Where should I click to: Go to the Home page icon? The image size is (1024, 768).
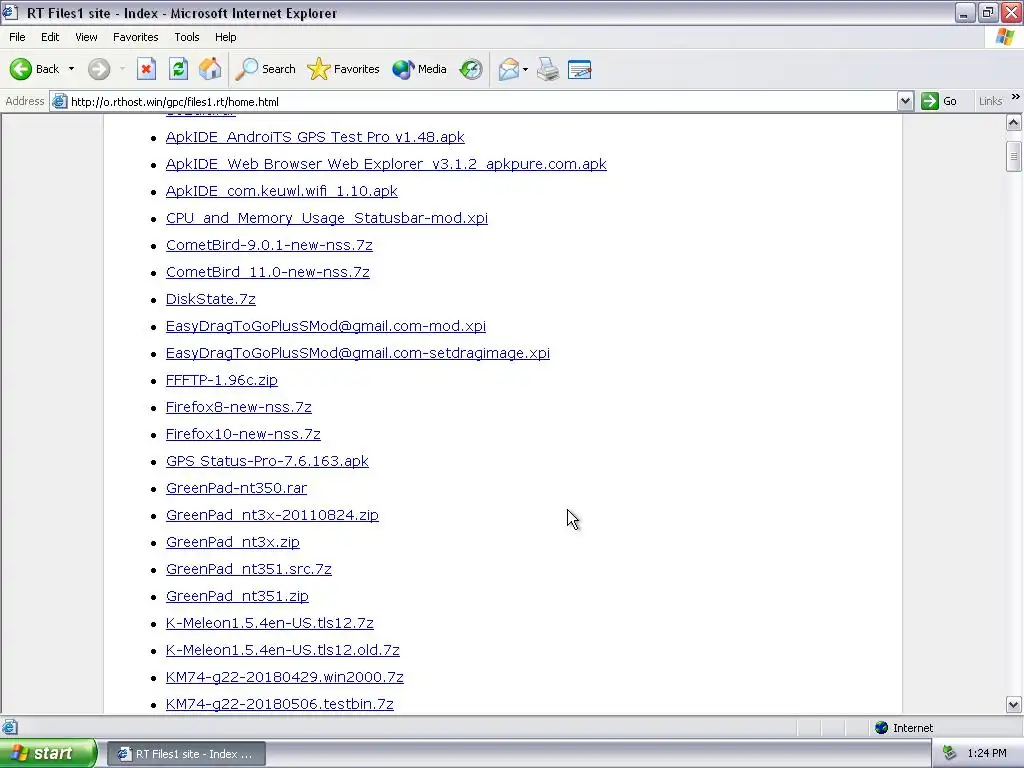(210, 69)
